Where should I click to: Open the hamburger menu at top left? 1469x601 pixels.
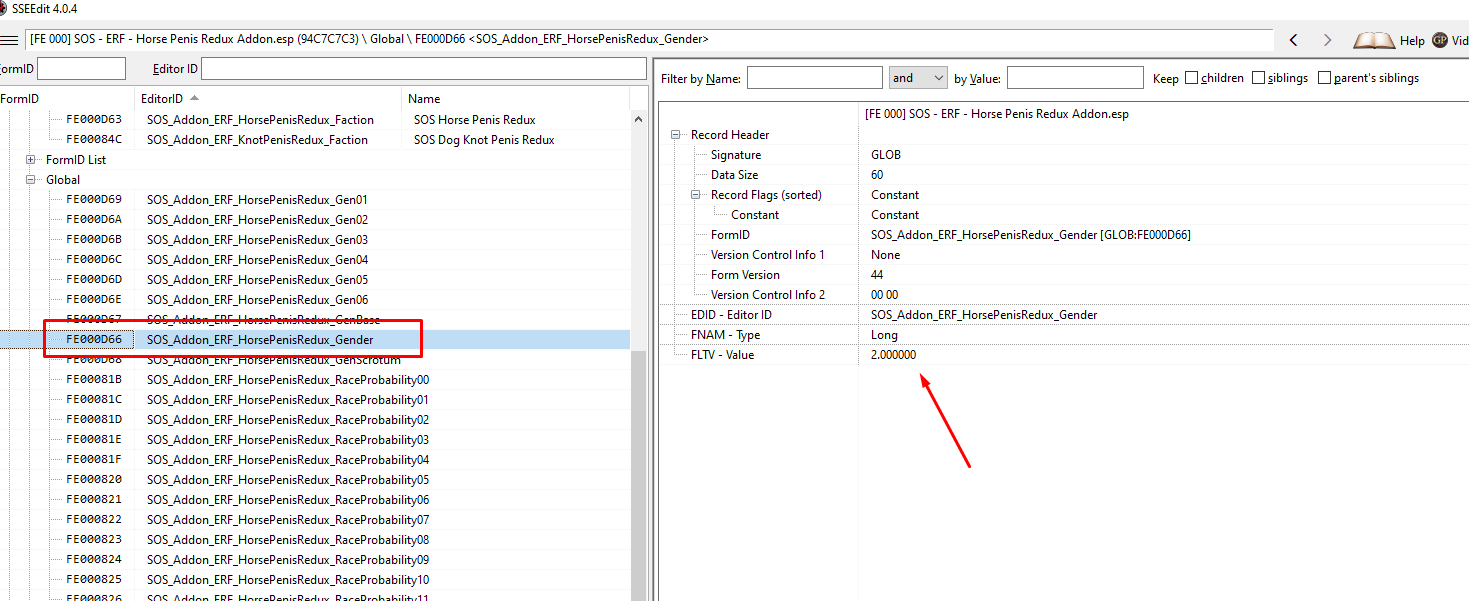coord(9,40)
